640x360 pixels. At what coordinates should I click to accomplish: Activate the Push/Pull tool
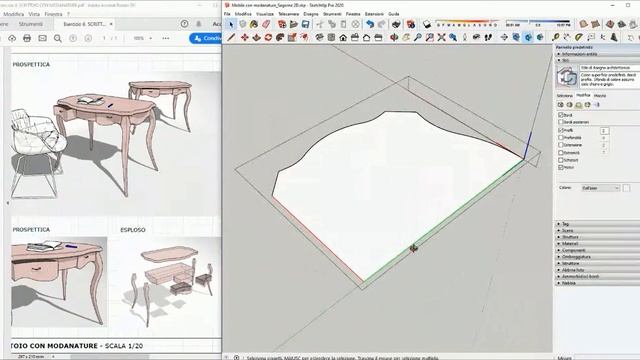click(x=256, y=38)
